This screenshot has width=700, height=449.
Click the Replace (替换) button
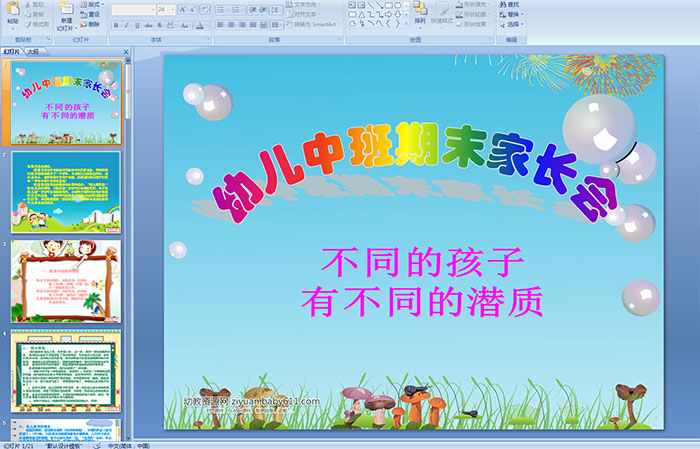(x=512, y=14)
